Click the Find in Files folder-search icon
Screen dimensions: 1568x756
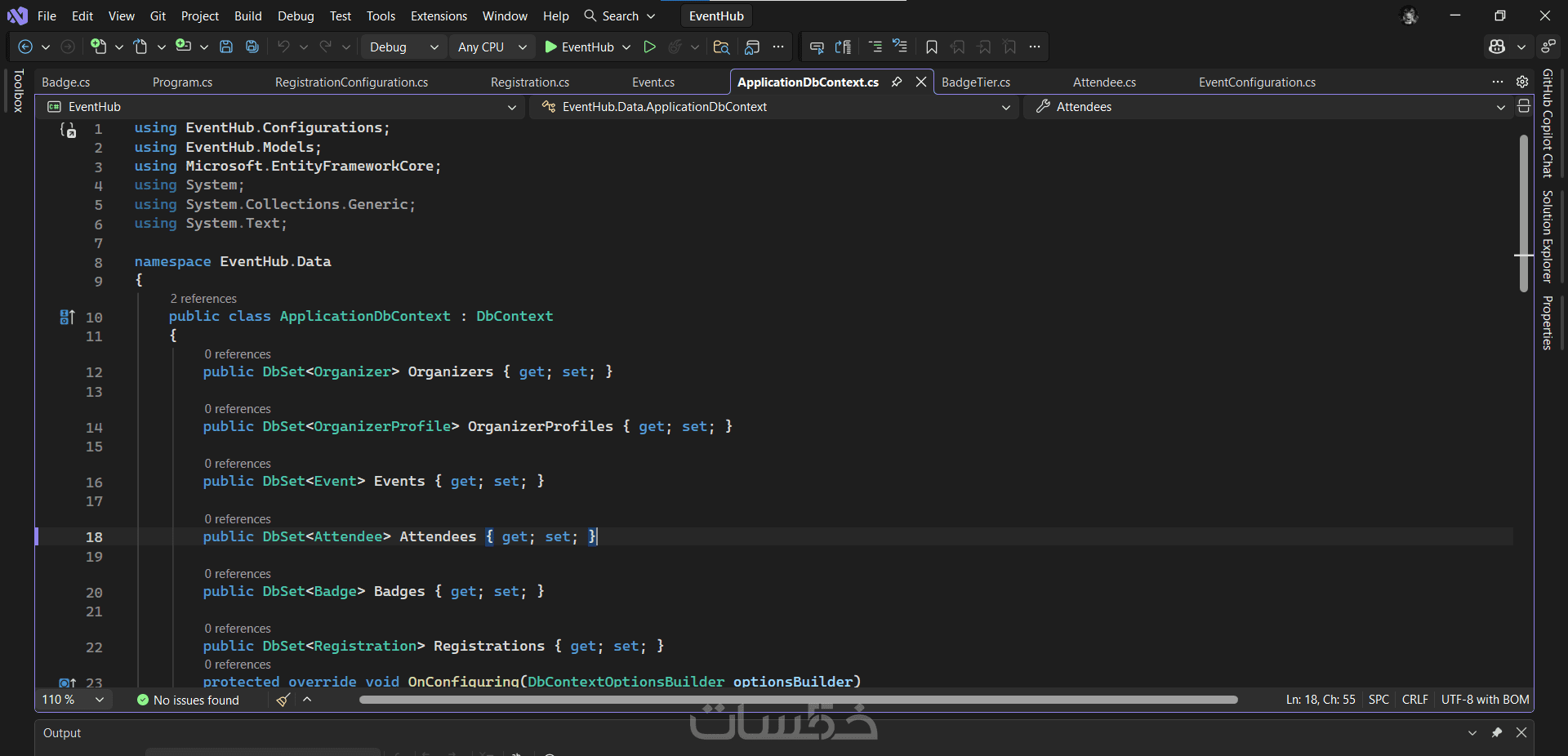[721, 47]
